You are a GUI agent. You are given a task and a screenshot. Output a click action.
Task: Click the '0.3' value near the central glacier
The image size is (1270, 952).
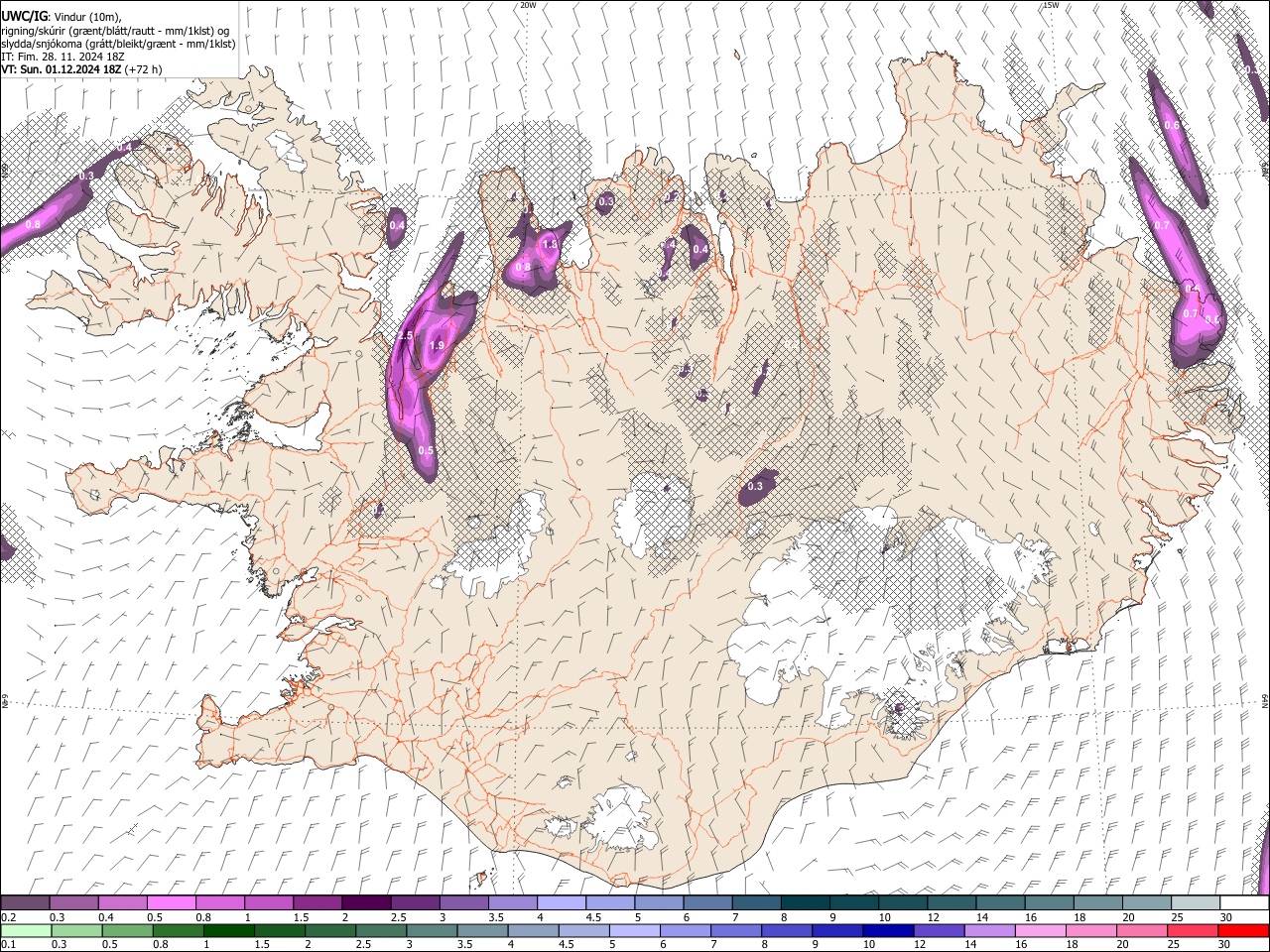pos(756,486)
